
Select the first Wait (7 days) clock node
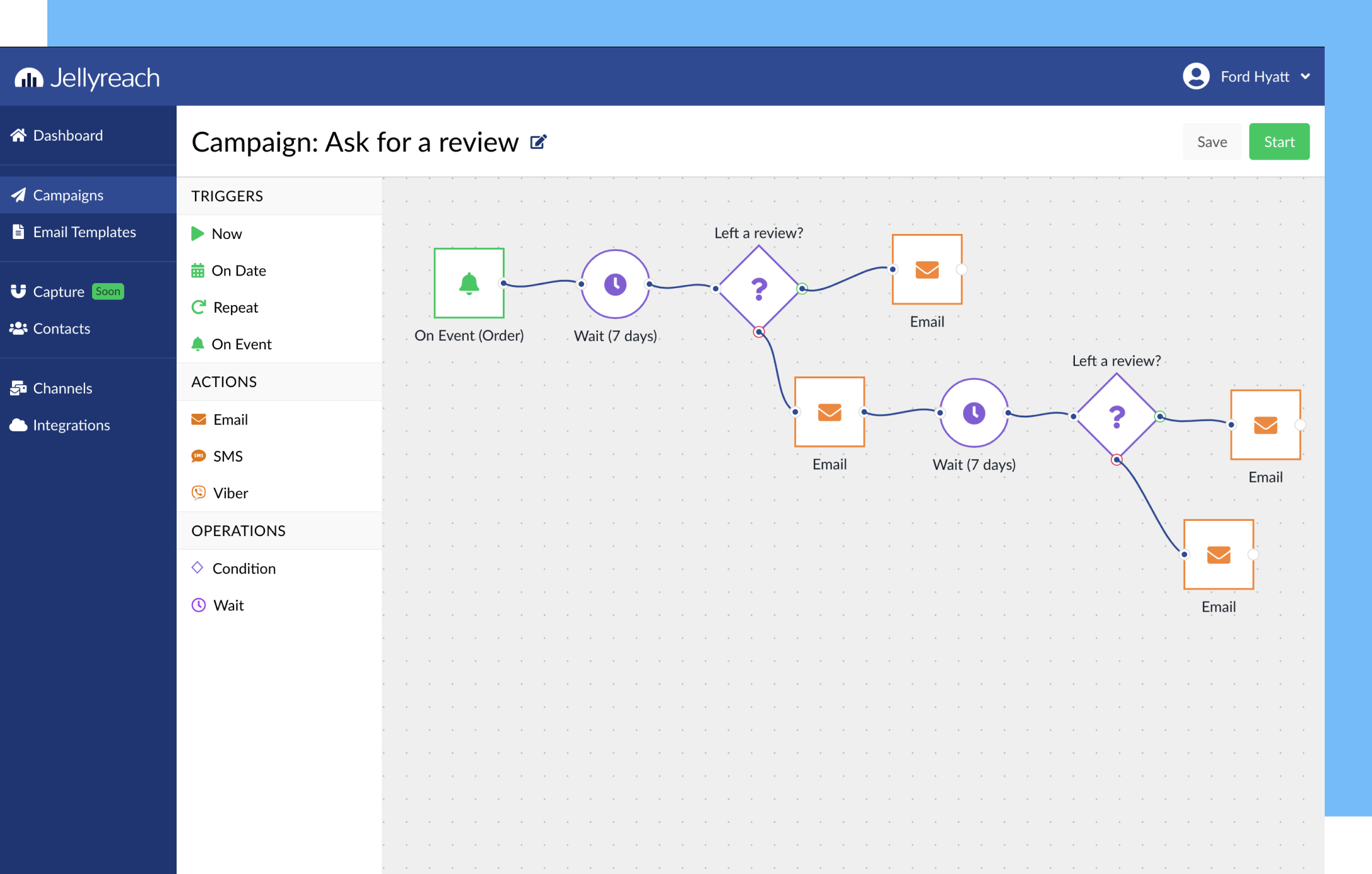pyautogui.click(x=615, y=284)
